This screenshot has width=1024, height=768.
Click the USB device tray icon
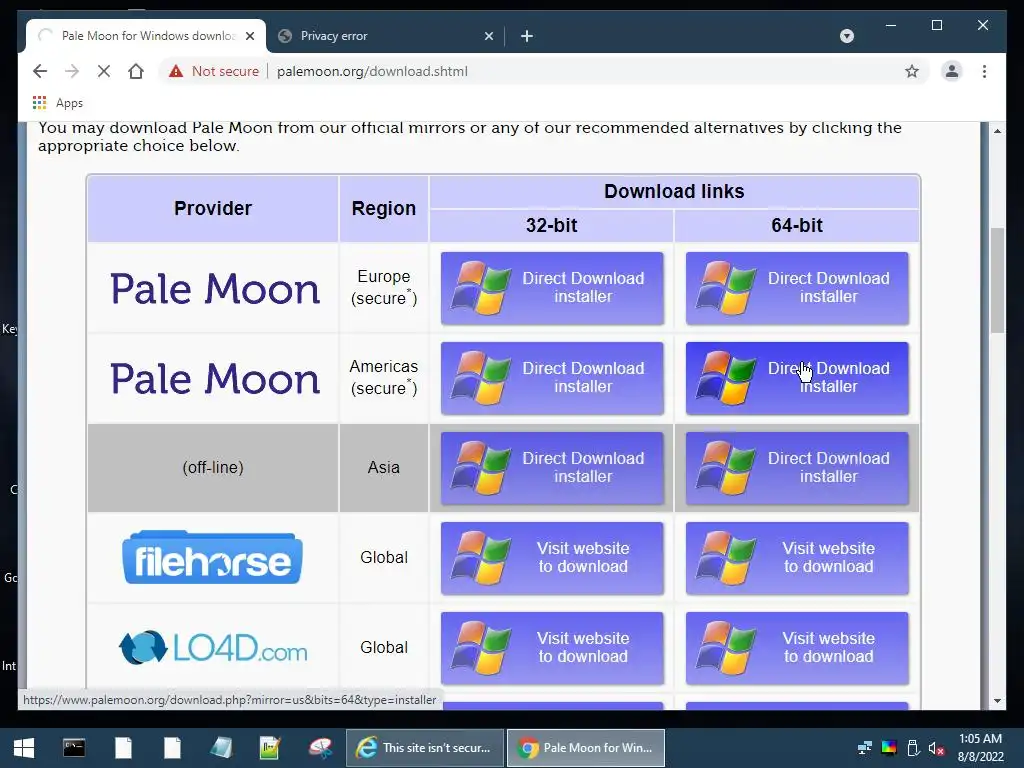(913, 748)
